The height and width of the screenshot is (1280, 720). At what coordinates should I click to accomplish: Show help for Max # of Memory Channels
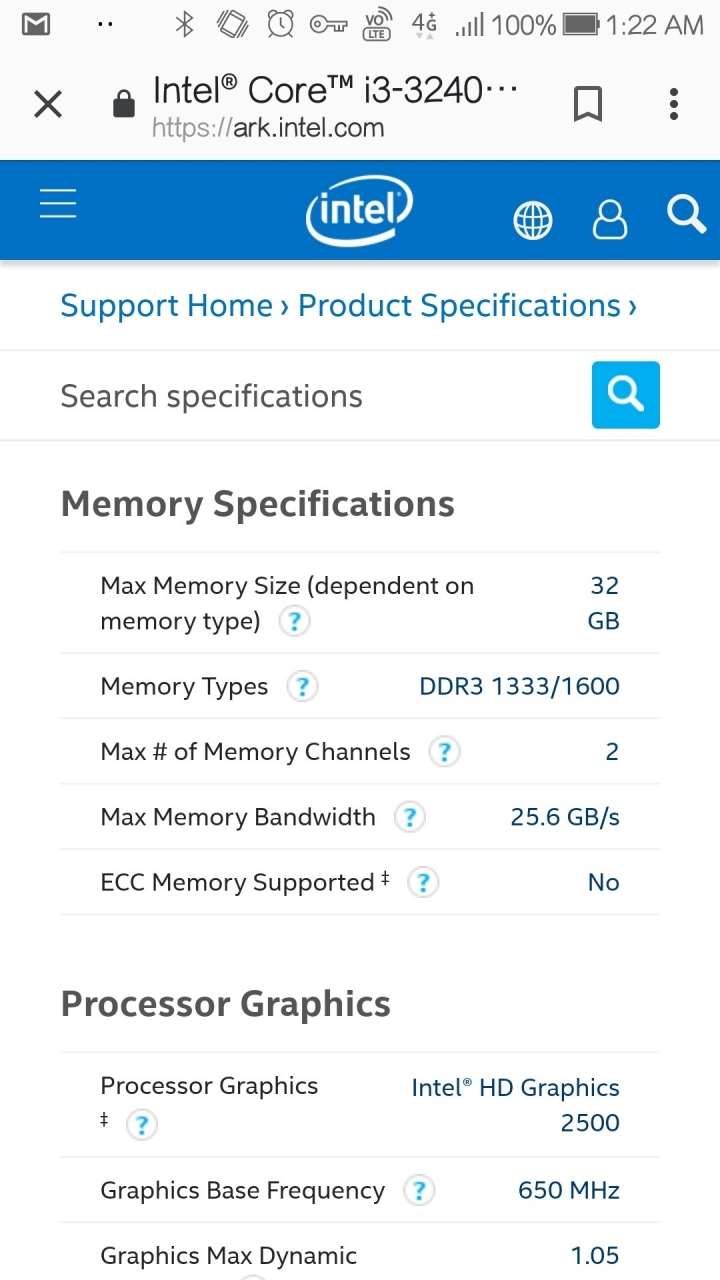coord(444,752)
